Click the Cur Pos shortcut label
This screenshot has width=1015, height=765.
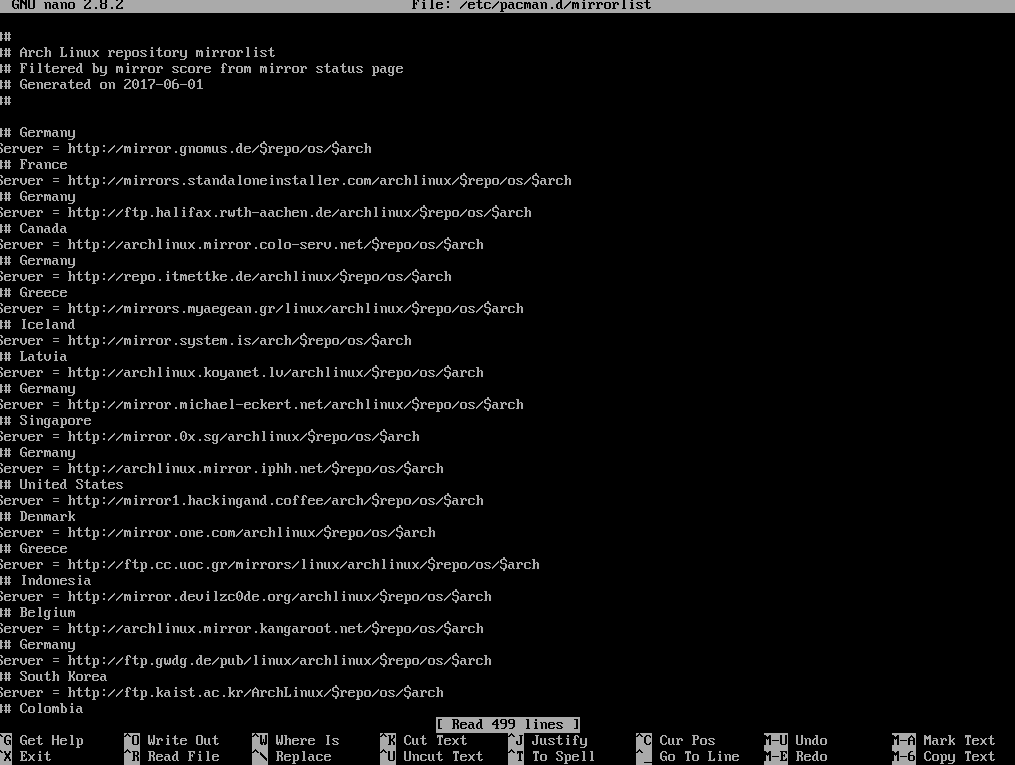pyautogui.click(x=687, y=740)
